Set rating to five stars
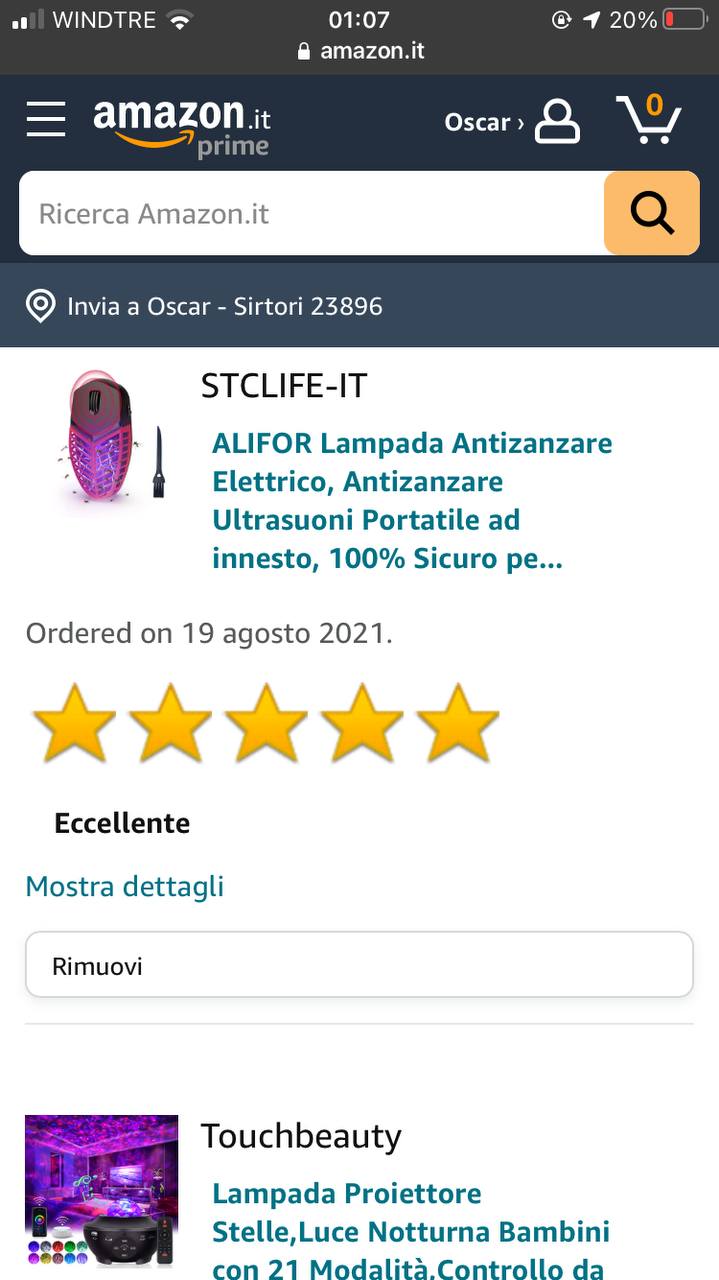 pyautogui.click(x=458, y=723)
